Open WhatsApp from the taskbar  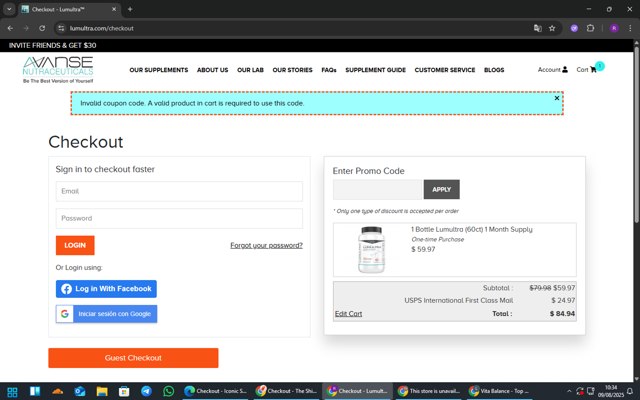coord(168,391)
